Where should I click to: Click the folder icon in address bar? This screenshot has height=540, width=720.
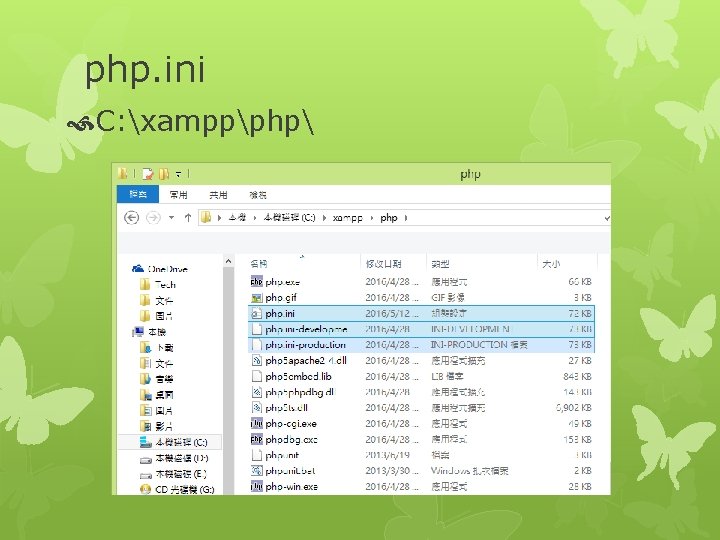[x=206, y=217]
